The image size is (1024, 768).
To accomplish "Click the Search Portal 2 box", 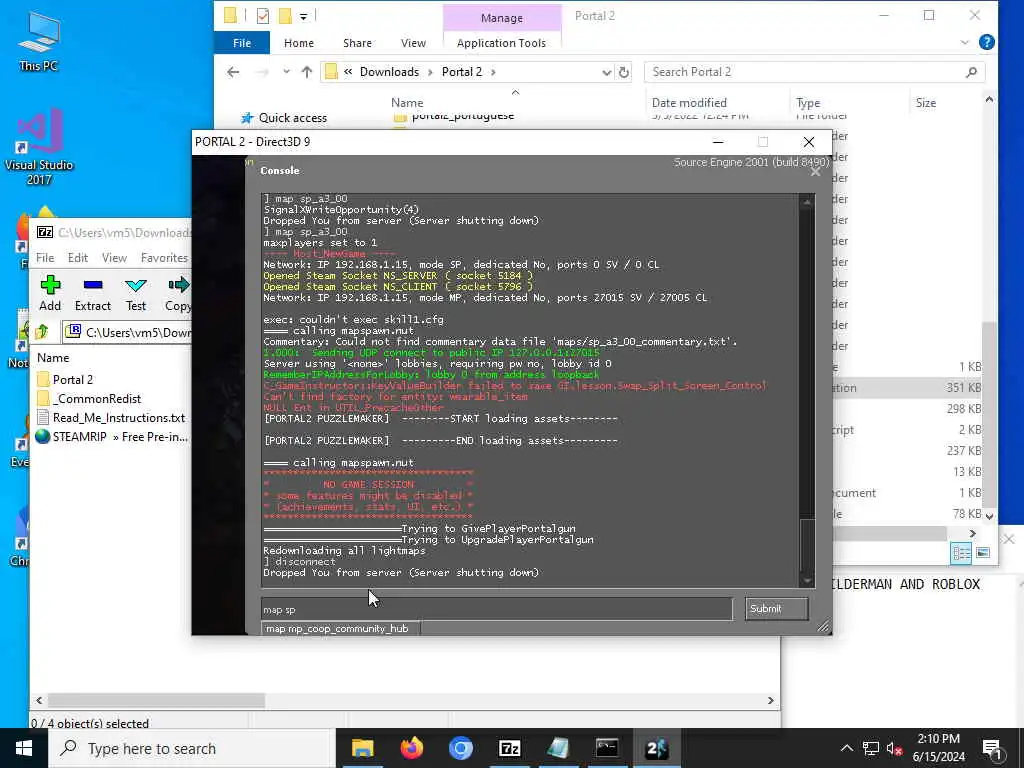I will 814,72.
